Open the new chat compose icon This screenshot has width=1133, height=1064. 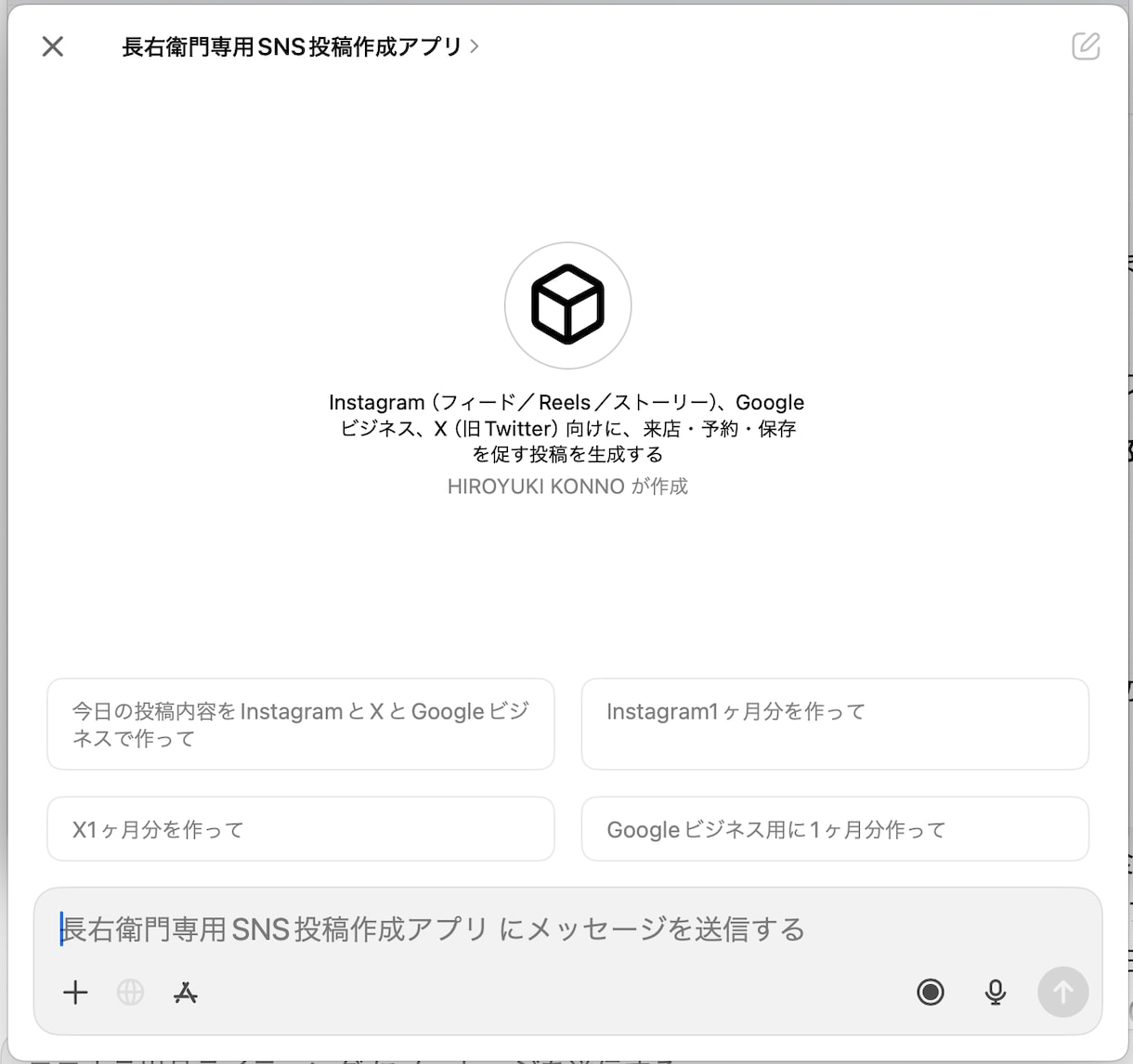tap(1086, 45)
